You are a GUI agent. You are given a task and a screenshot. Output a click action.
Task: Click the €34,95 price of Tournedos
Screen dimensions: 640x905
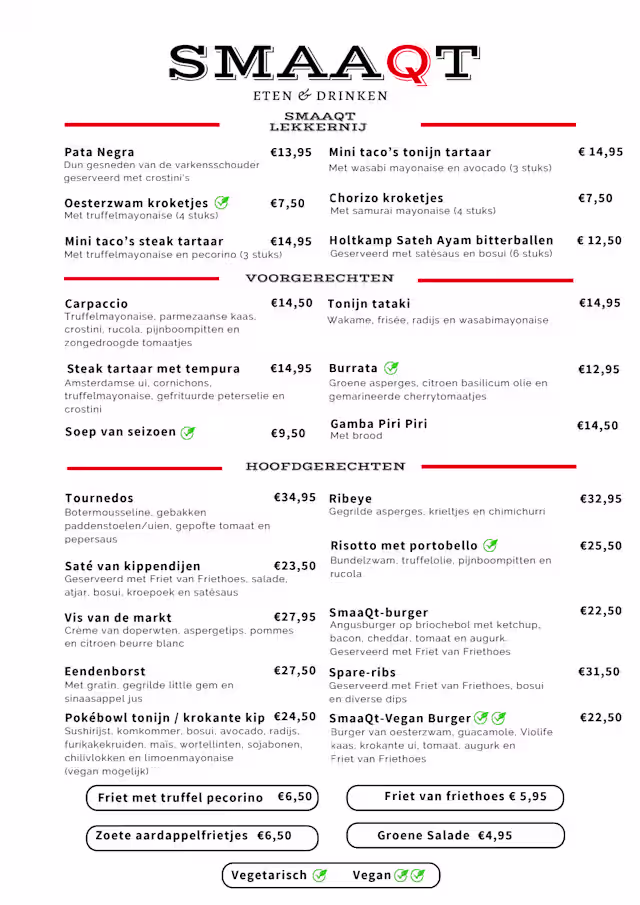[295, 497]
